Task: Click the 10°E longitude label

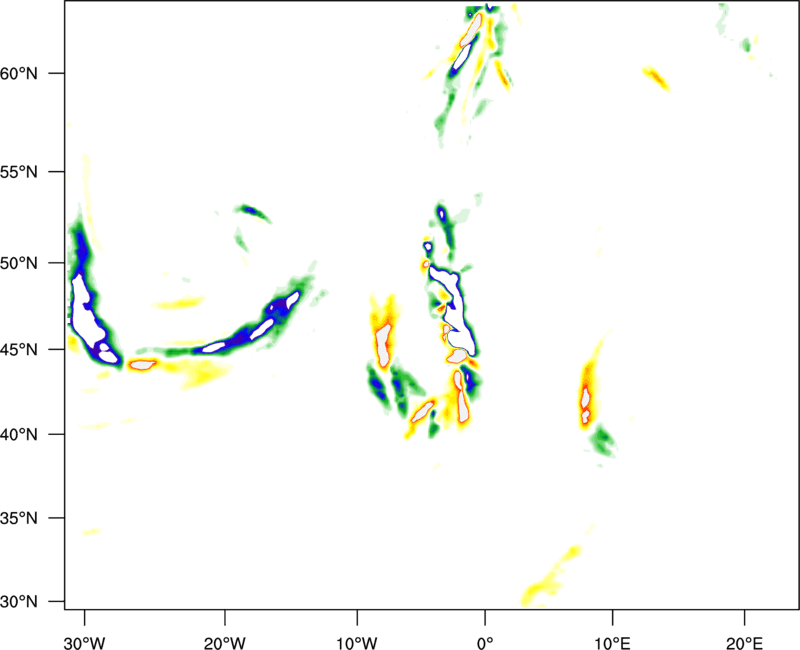Action: click(612, 643)
